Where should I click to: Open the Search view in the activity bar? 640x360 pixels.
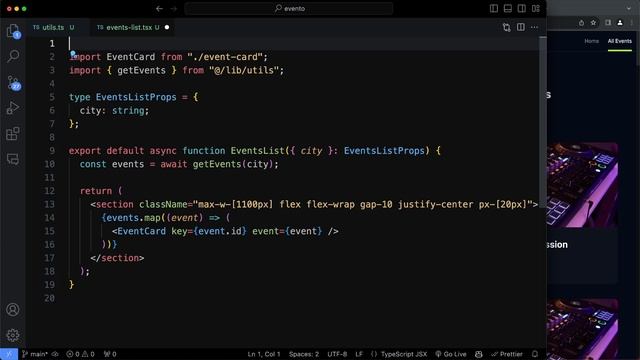(13, 56)
